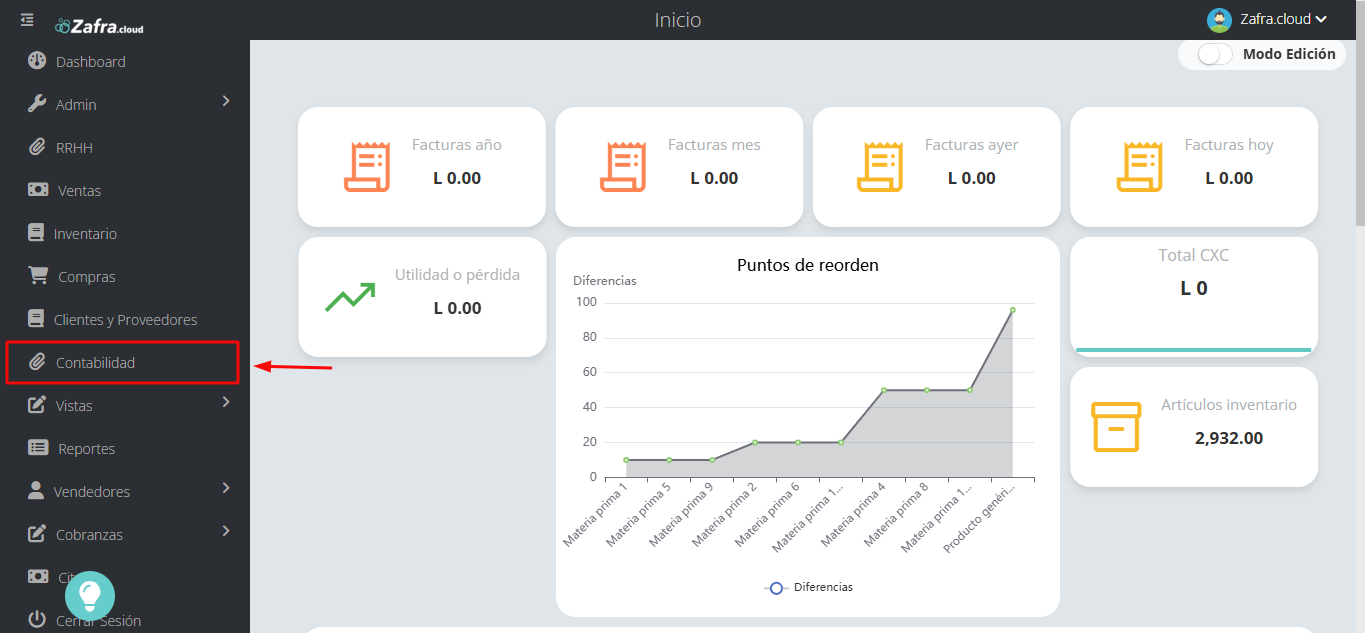
Task: Click Materia prima 4 axis label
Action: pos(853,514)
